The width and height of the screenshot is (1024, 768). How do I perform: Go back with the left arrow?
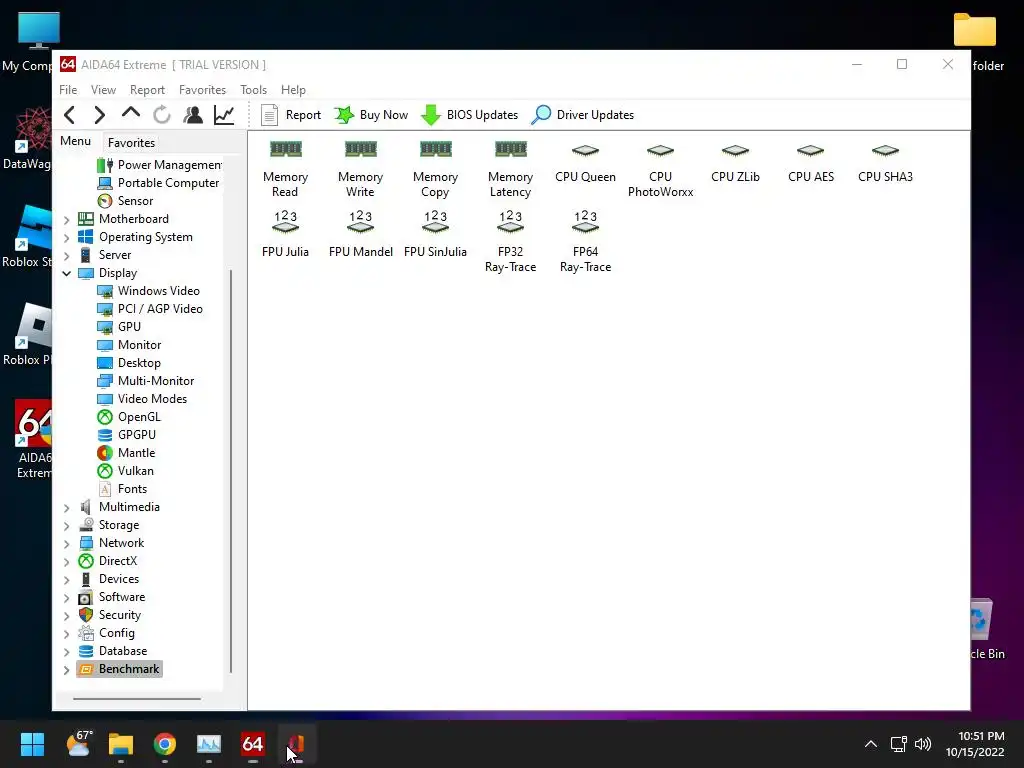(70, 115)
